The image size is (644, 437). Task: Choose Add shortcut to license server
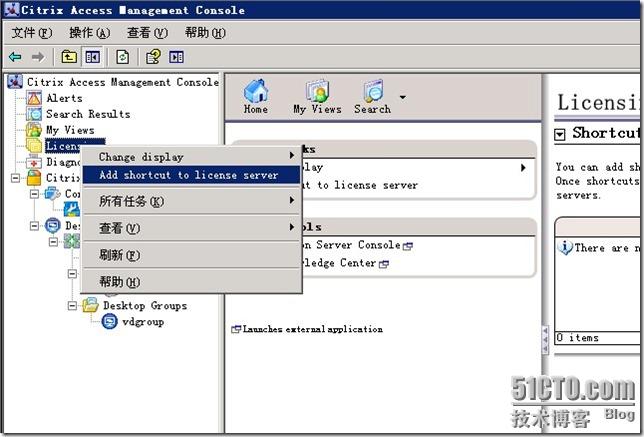click(191, 175)
